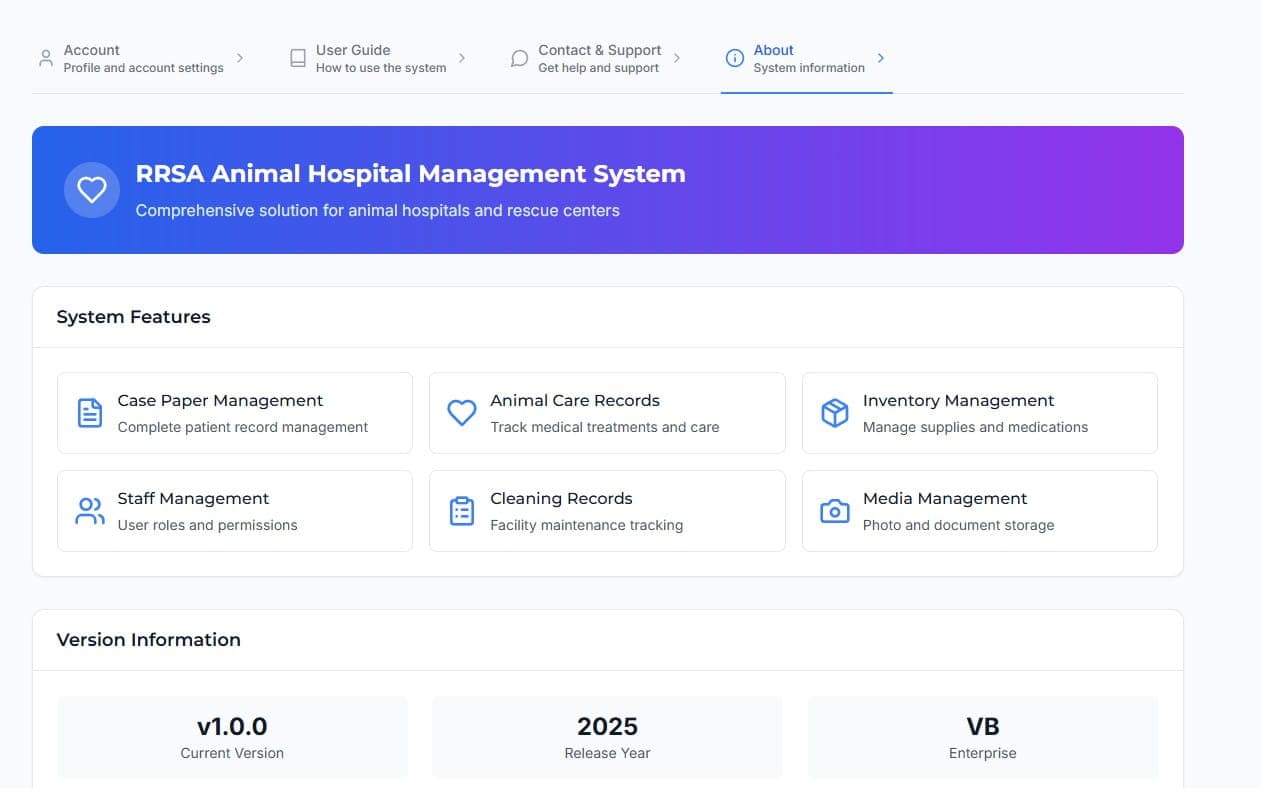The image size is (1261, 788).
Task: Click the Version Information heading
Action: [x=148, y=640]
